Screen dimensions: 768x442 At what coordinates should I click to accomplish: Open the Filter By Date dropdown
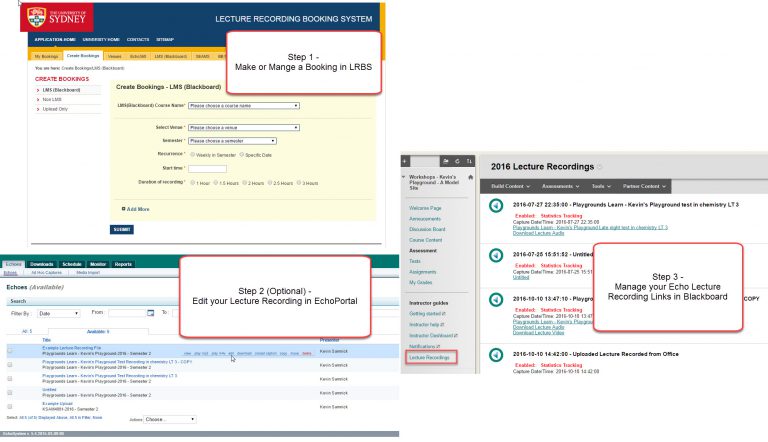click(x=58, y=313)
